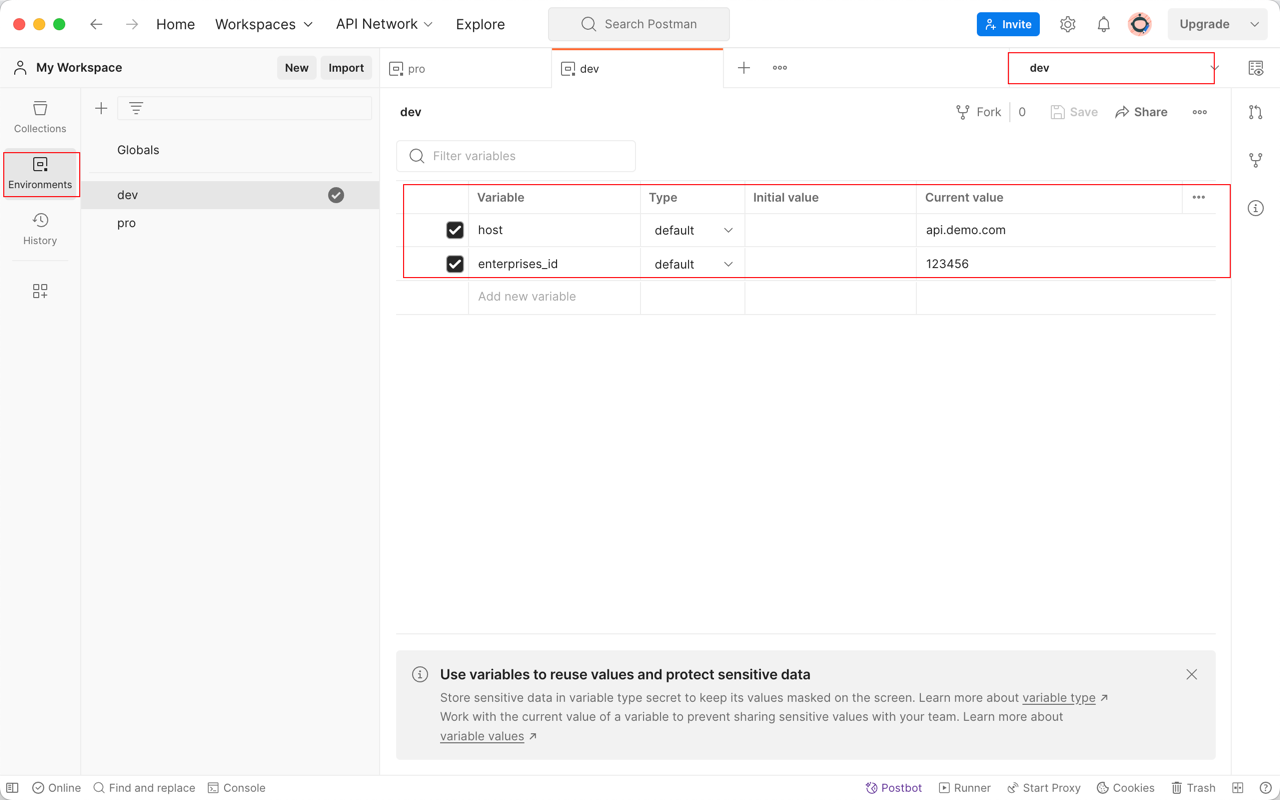This screenshot has width=1280, height=800.
Task: Open Postbot assistant
Action: click(x=894, y=788)
